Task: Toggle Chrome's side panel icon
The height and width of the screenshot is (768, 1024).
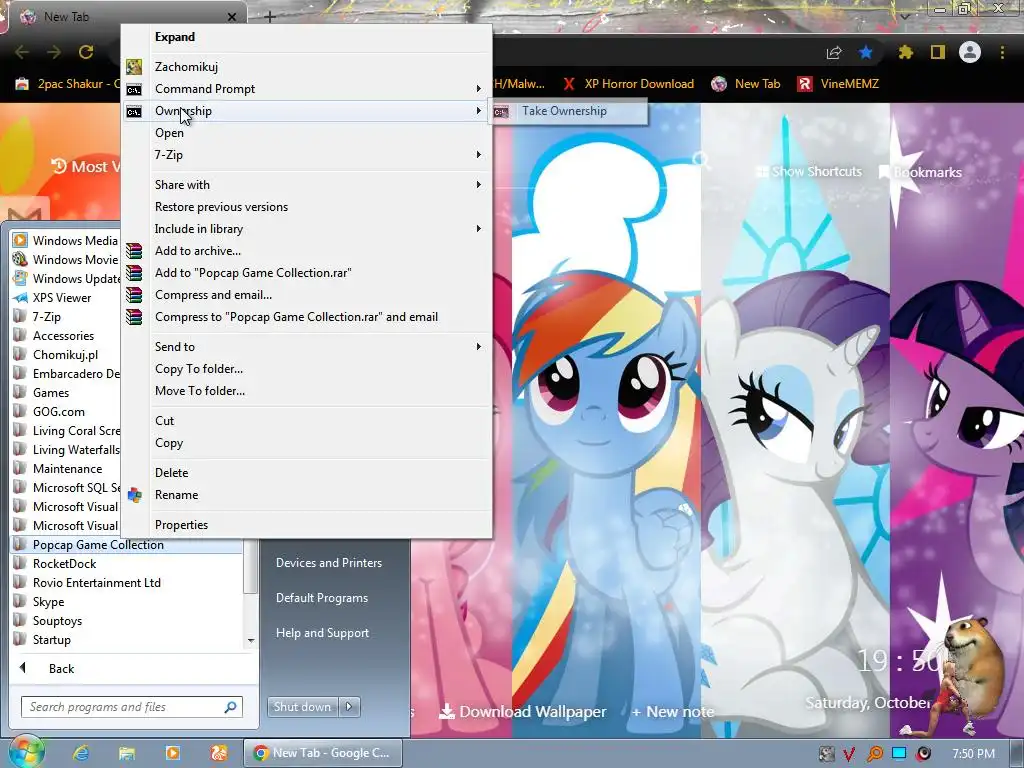Action: 938,52
